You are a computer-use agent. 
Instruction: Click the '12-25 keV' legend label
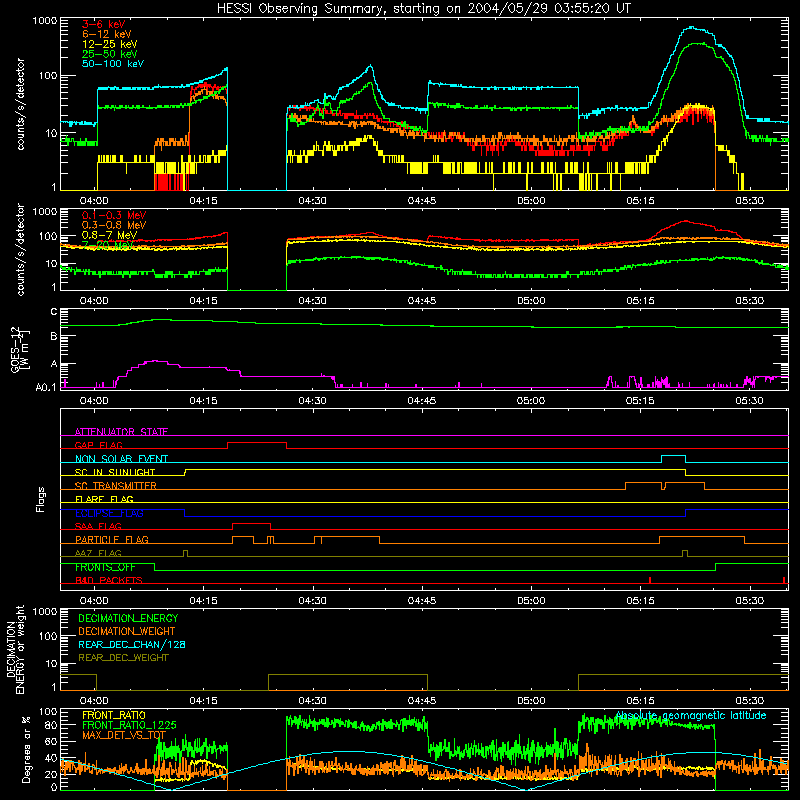[x=110, y=44]
